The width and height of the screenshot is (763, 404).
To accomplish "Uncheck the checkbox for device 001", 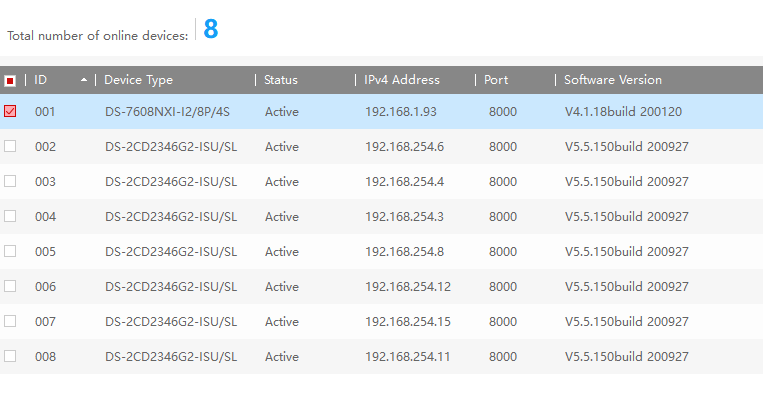I will (10, 112).
